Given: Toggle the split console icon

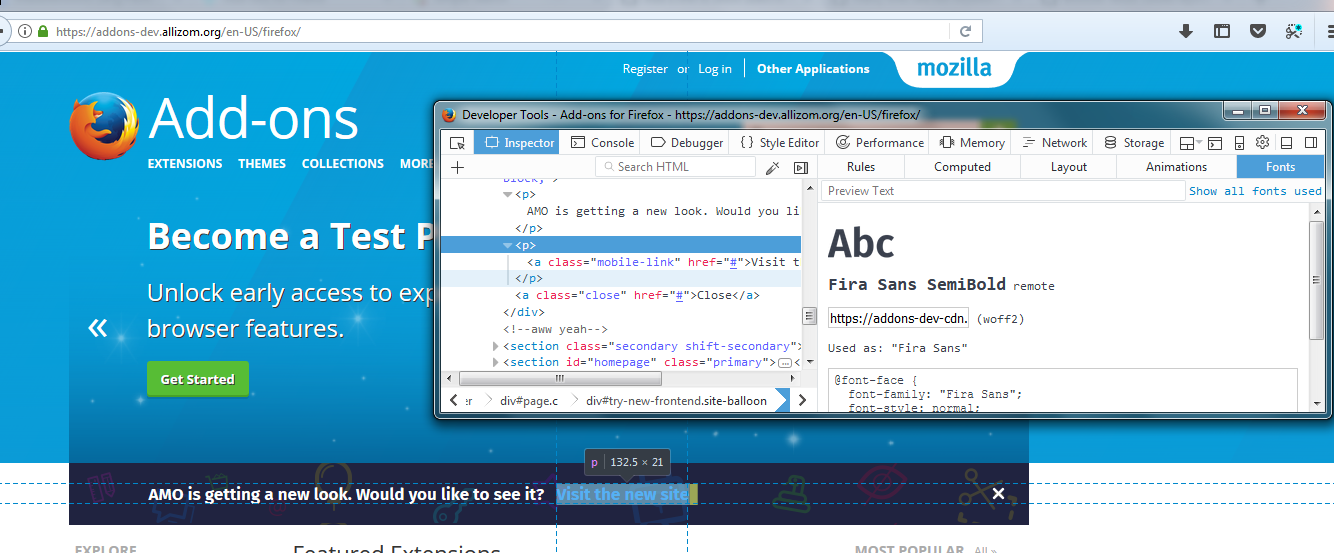Looking at the screenshot, I should [x=1216, y=143].
